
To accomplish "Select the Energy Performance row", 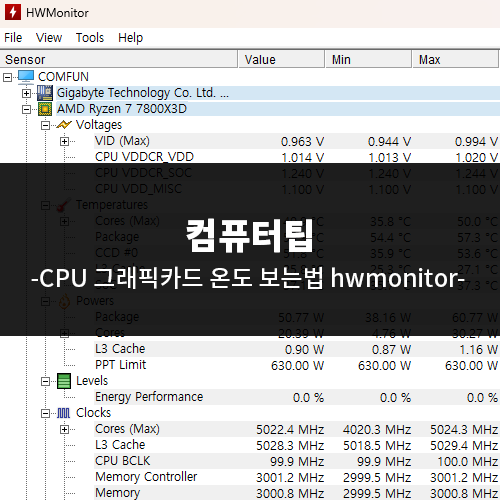I will (x=297, y=397).
